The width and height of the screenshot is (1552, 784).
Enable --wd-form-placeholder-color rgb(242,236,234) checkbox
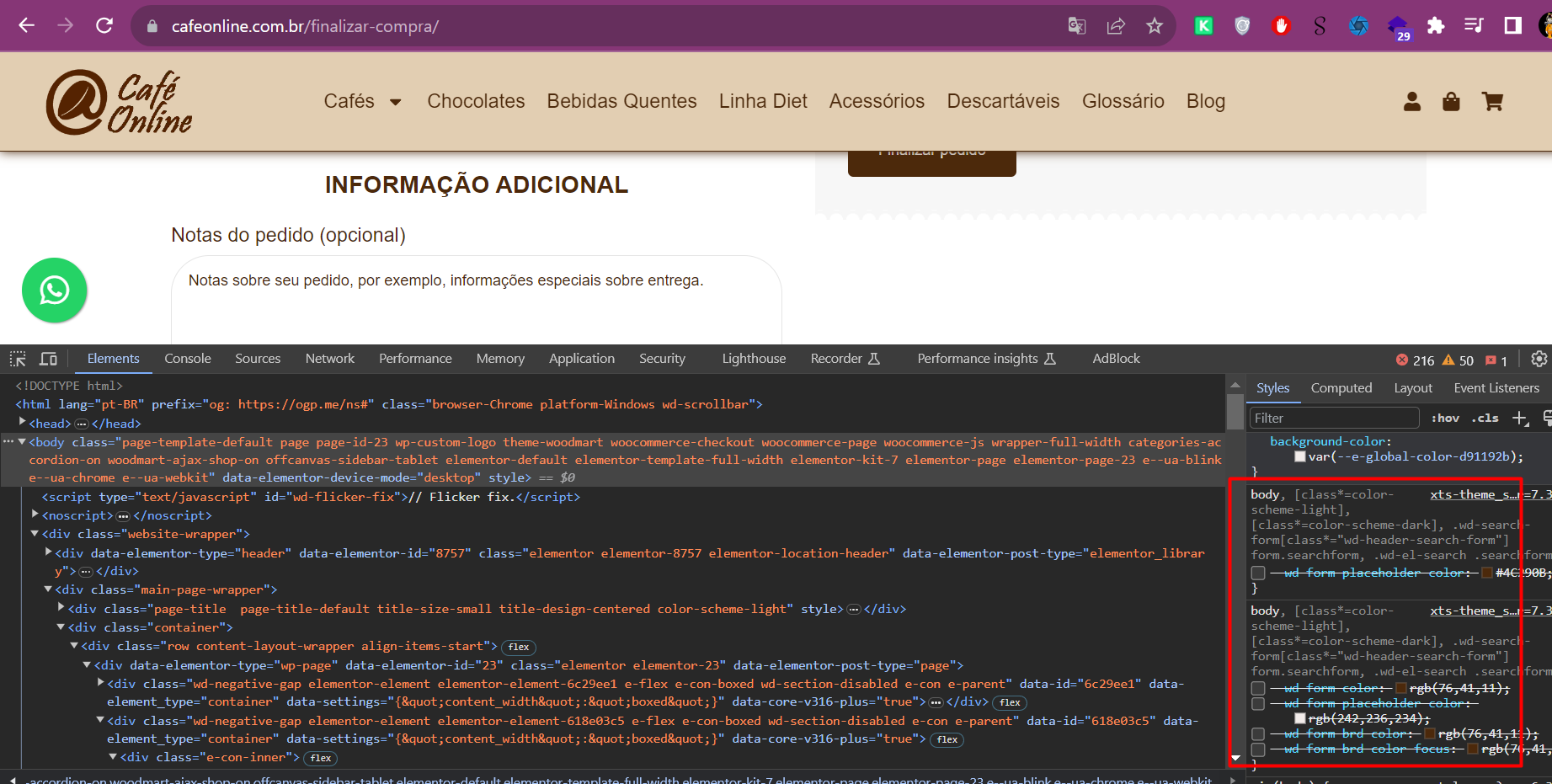coord(1258,704)
